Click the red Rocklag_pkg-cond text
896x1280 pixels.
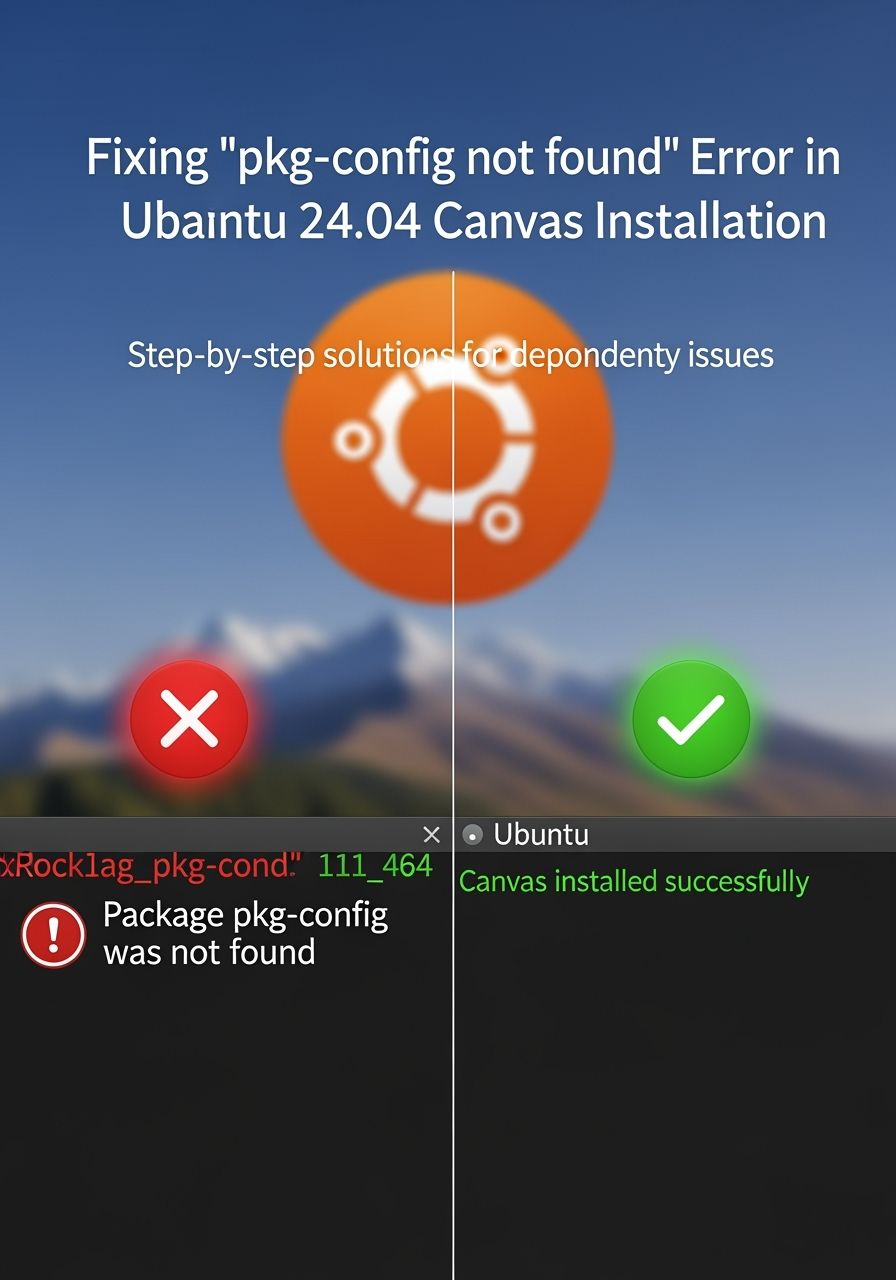coord(149,866)
